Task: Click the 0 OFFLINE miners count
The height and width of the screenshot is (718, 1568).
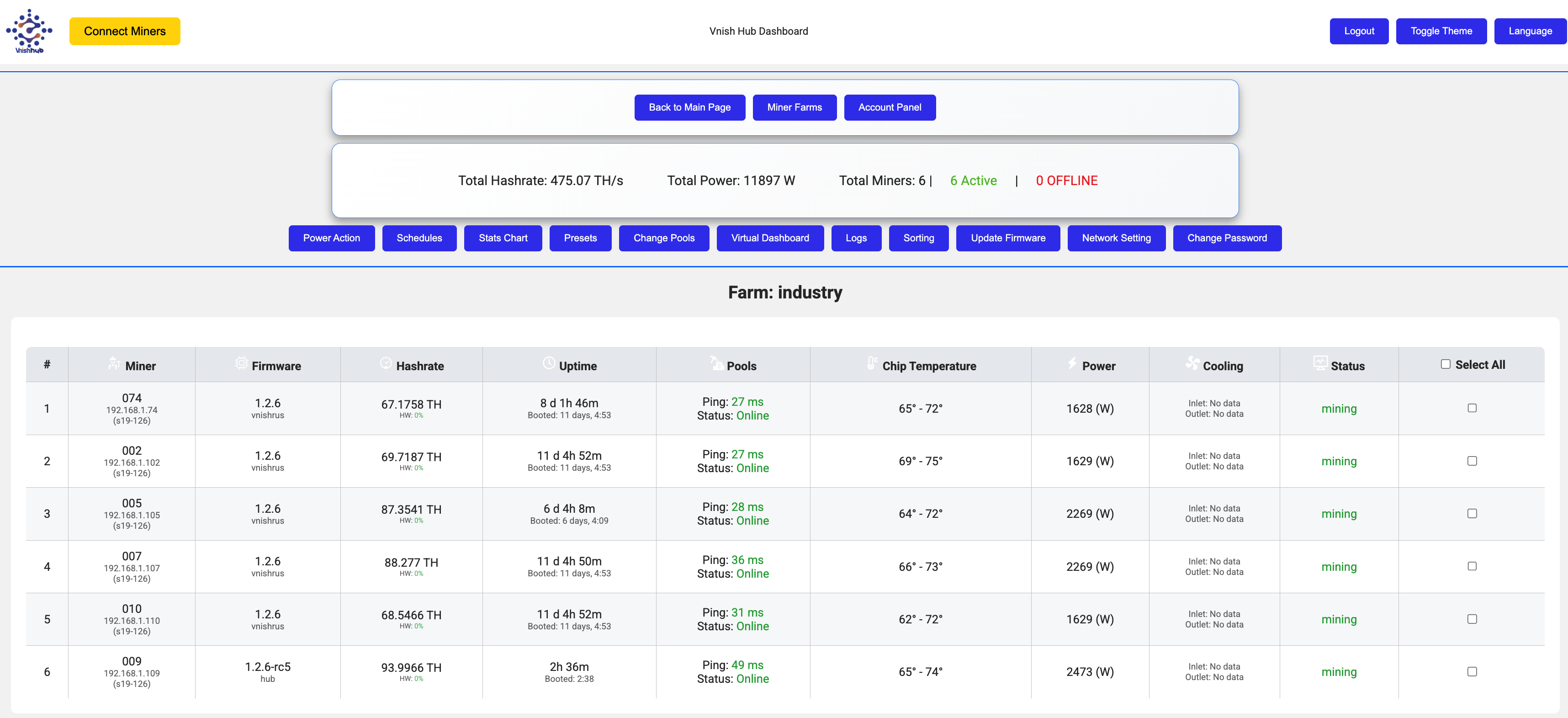Action: [x=1066, y=181]
